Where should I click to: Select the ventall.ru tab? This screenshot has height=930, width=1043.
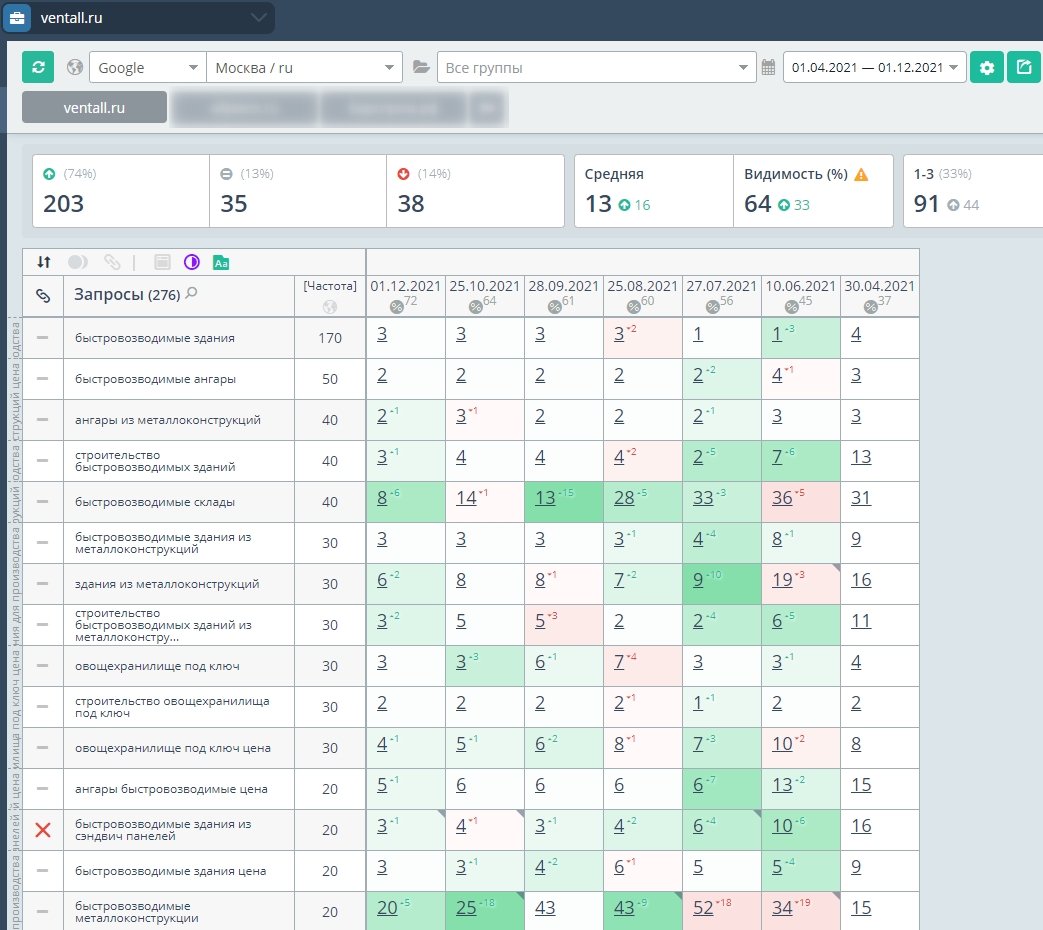94,108
